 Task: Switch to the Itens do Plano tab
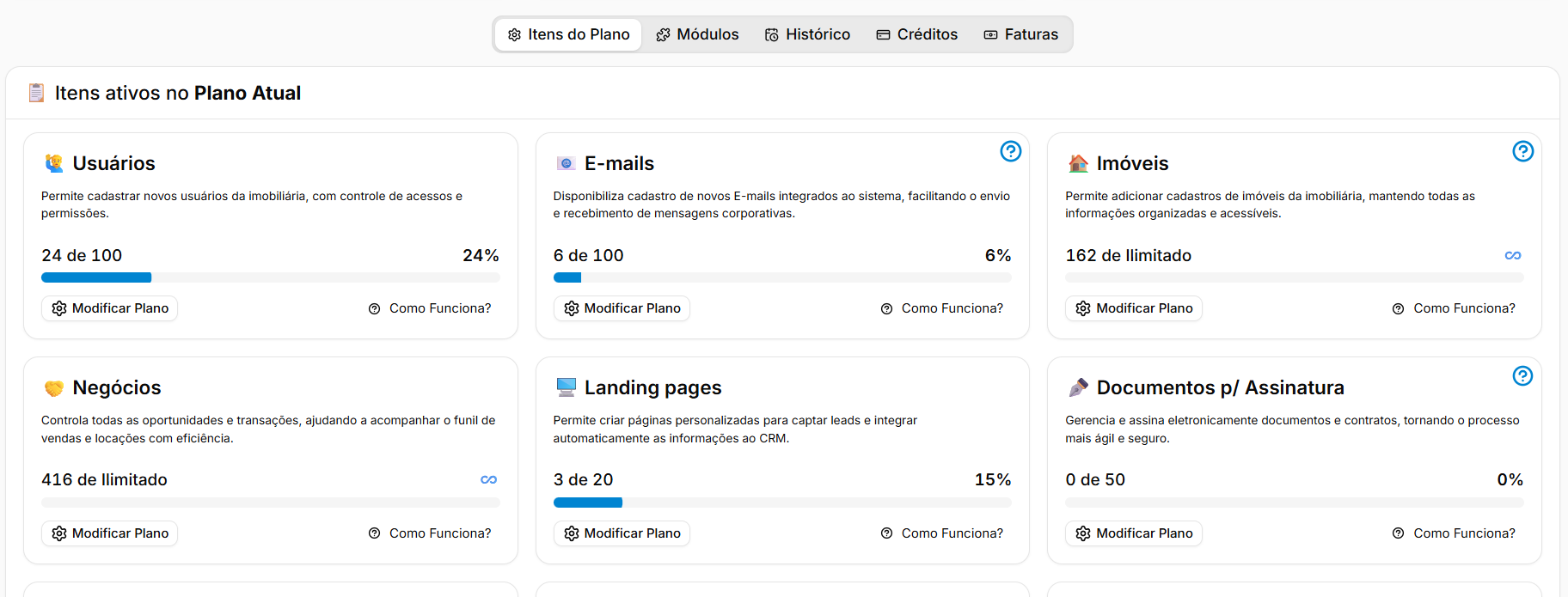pyautogui.click(x=568, y=34)
